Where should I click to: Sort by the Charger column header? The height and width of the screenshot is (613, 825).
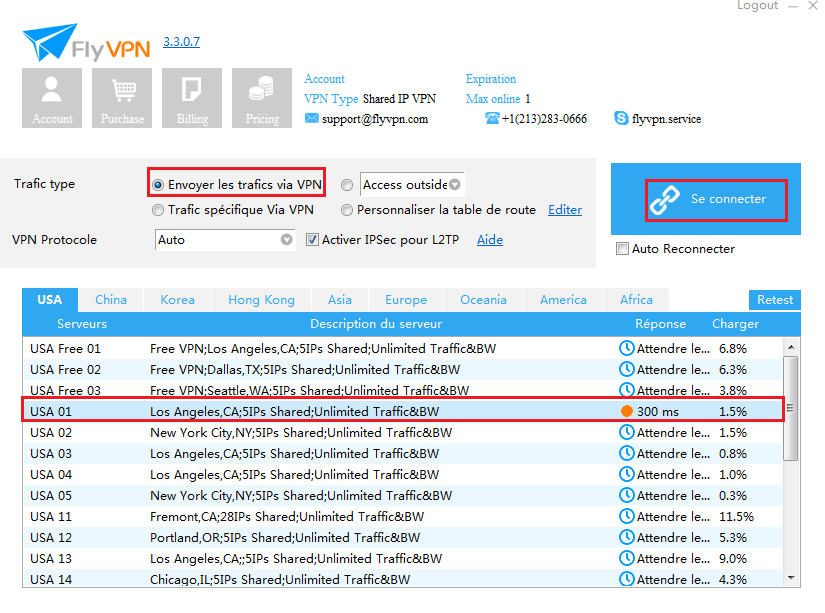pos(735,324)
